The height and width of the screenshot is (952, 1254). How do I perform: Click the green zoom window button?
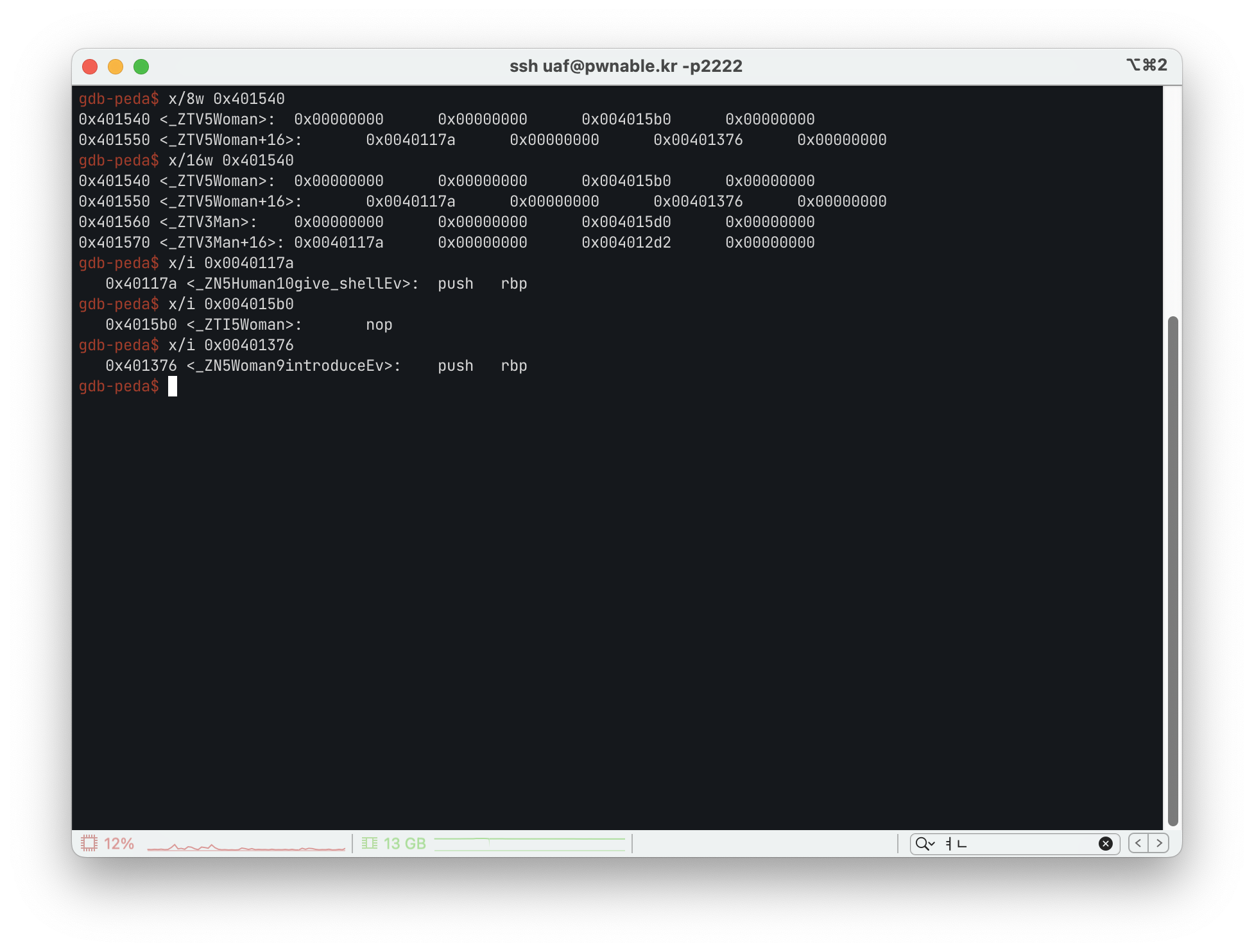click(141, 67)
